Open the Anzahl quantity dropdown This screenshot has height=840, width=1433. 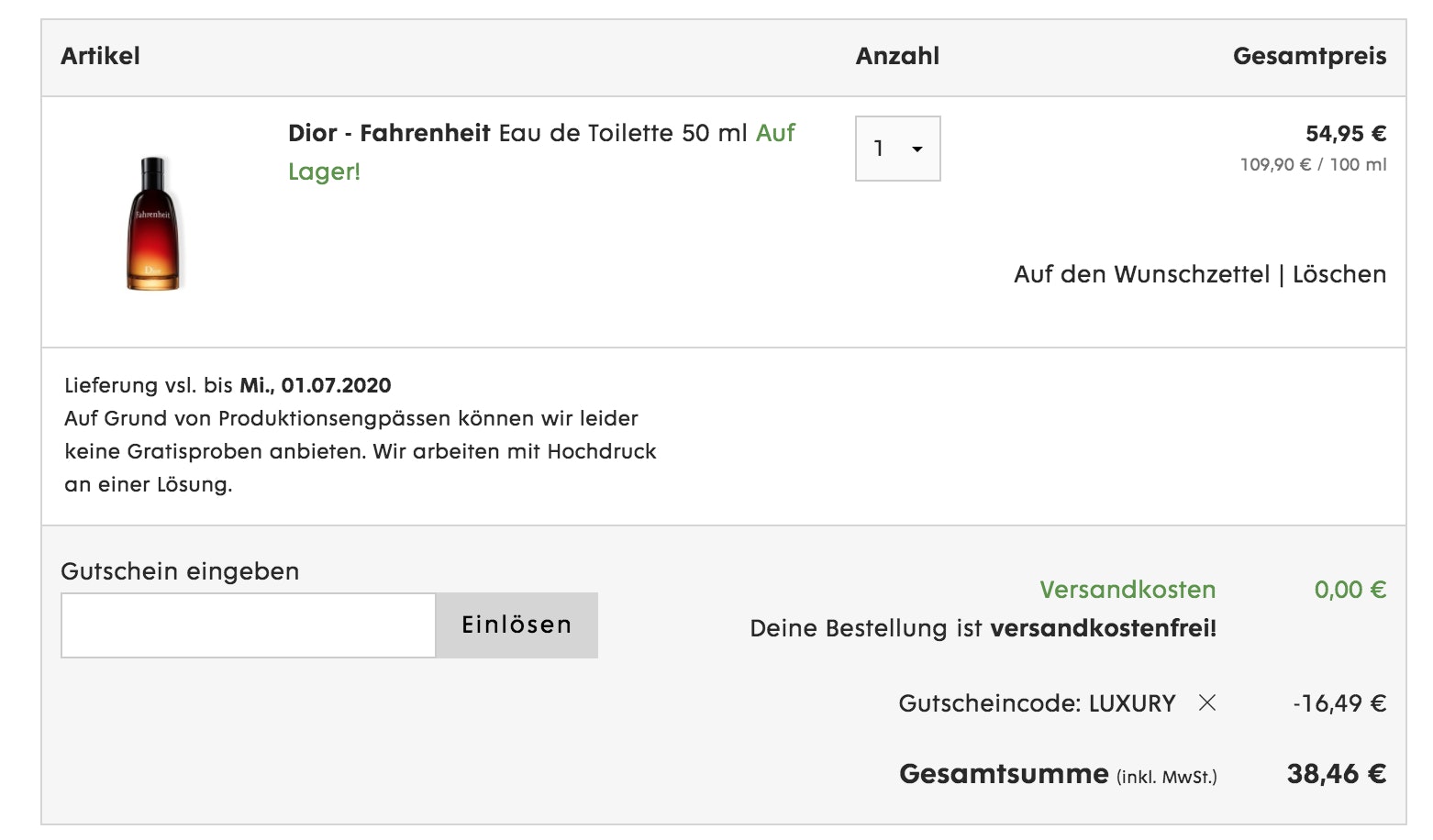coord(897,149)
